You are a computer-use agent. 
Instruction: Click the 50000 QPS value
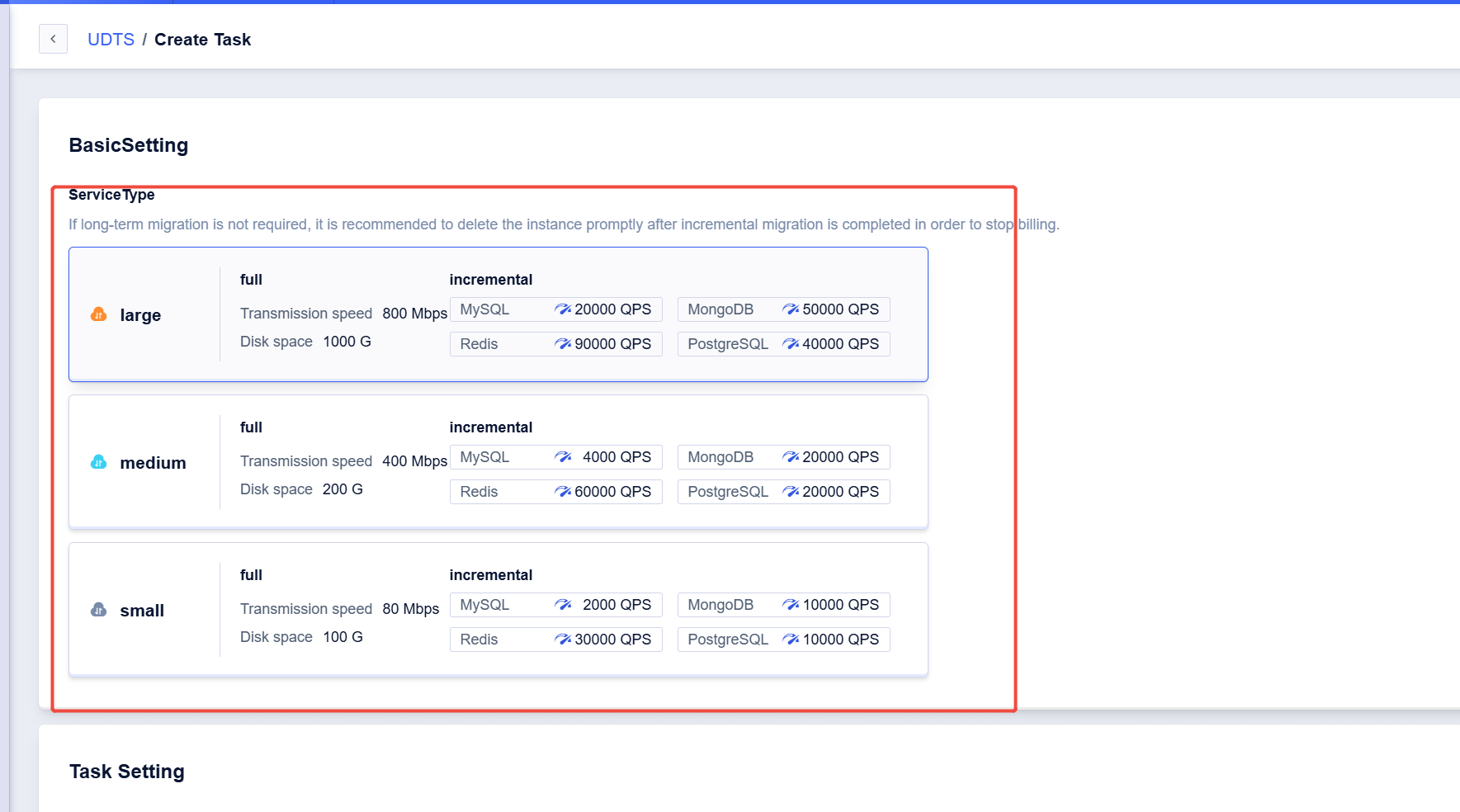841,309
